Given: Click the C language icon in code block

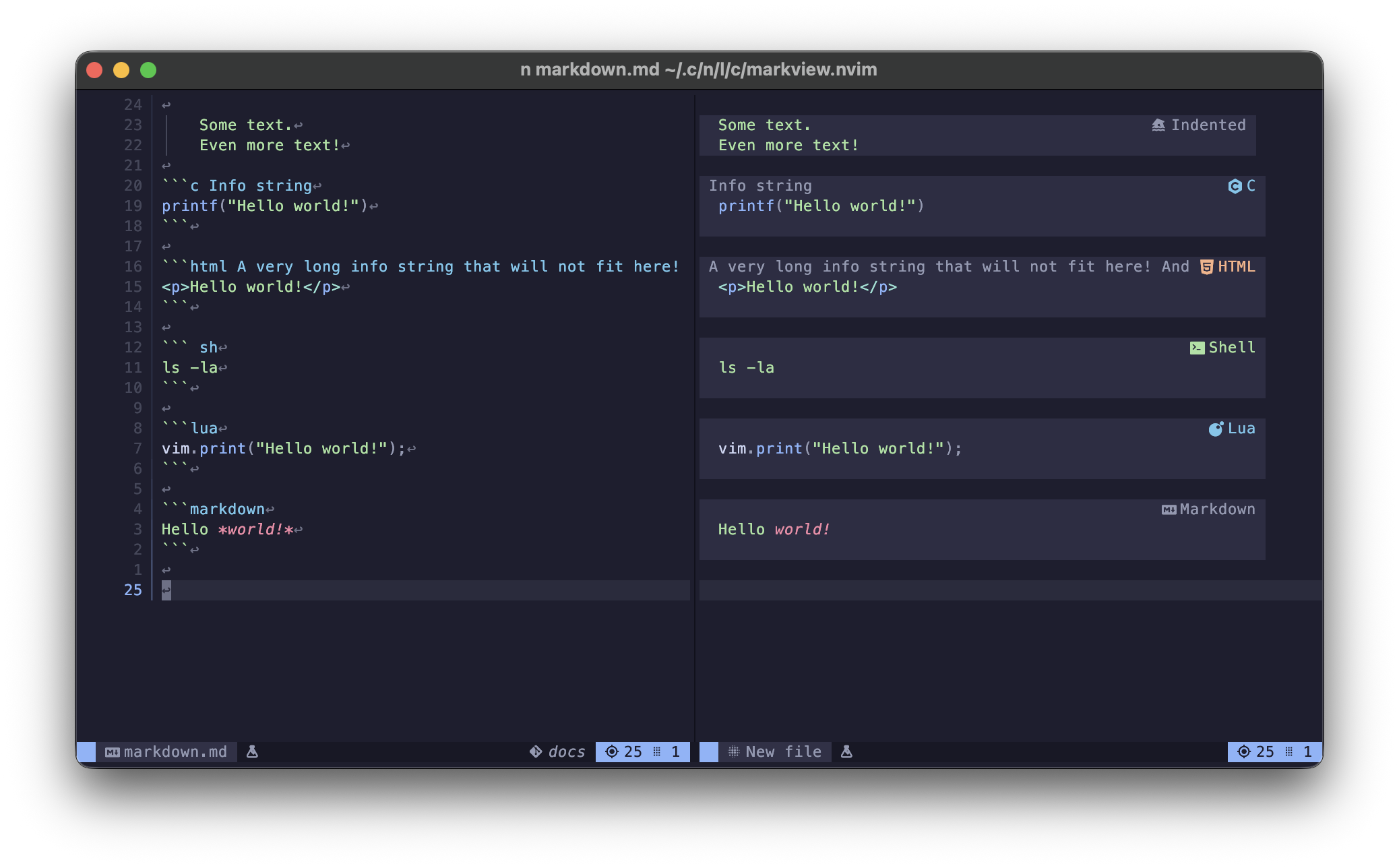Looking at the screenshot, I should point(1235,186).
